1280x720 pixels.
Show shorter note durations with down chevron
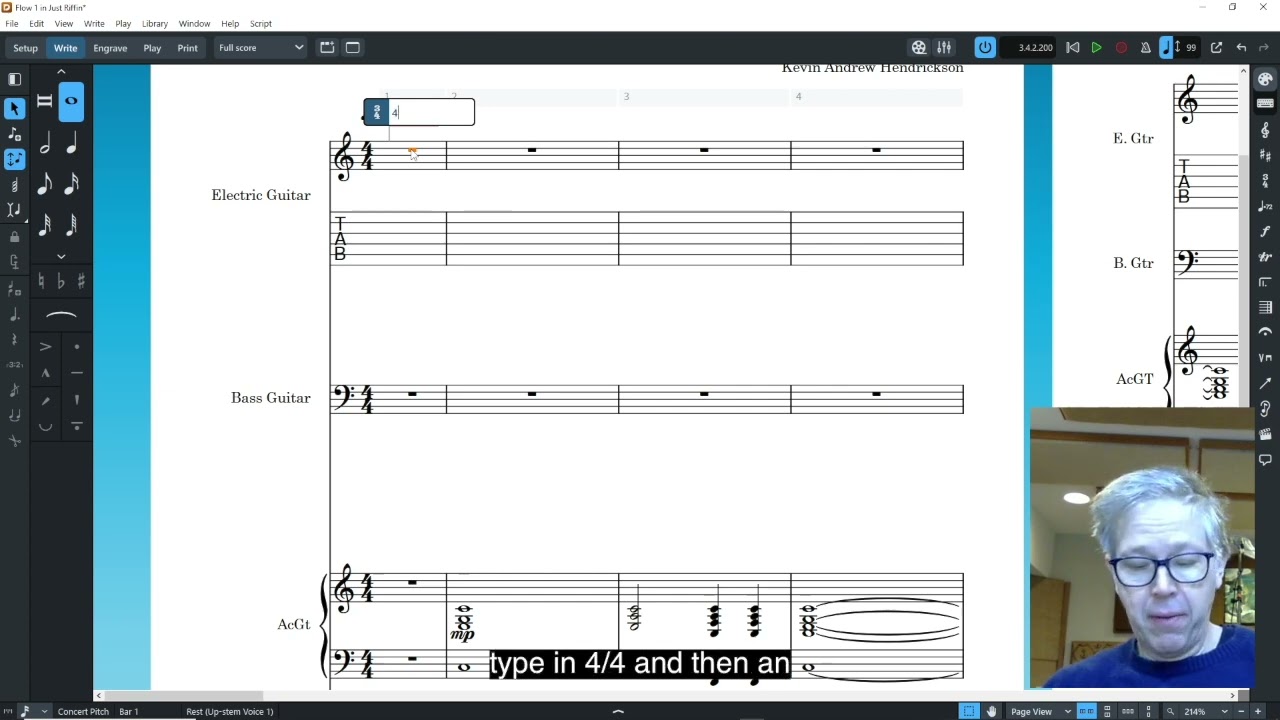61,257
